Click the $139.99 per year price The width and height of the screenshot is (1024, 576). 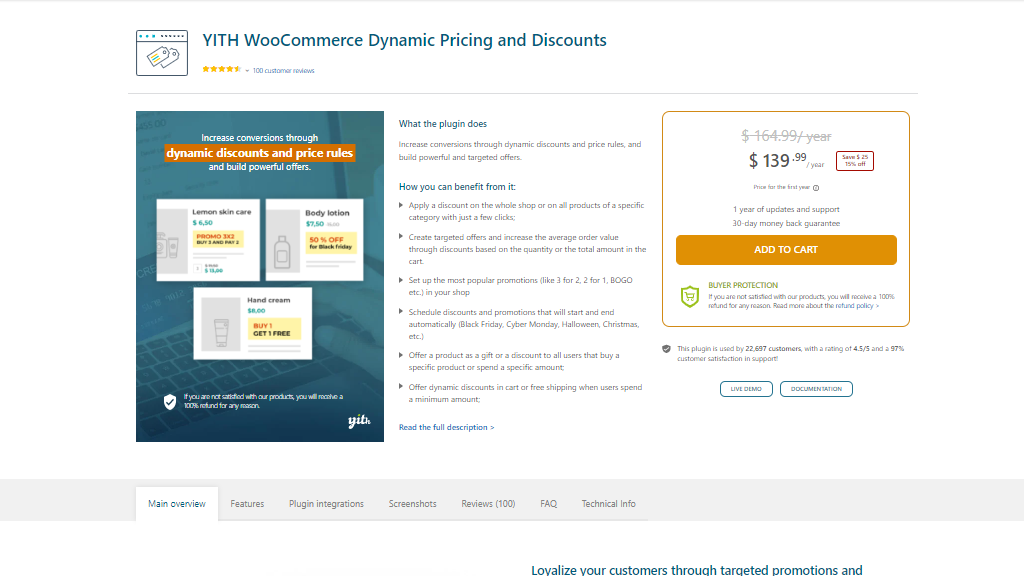tap(786, 161)
